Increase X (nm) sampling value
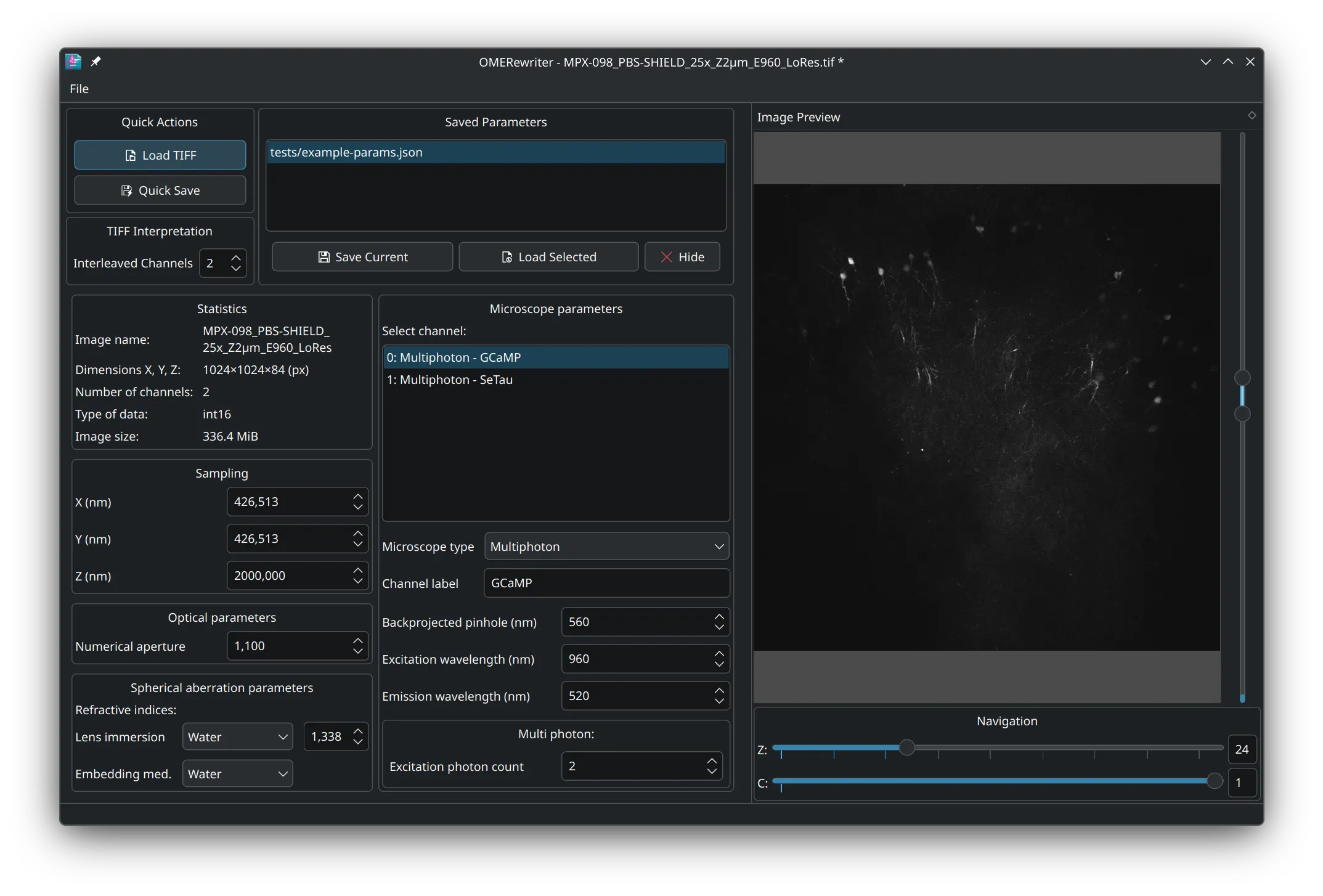This screenshot has width=1323, height=896. 358,496
